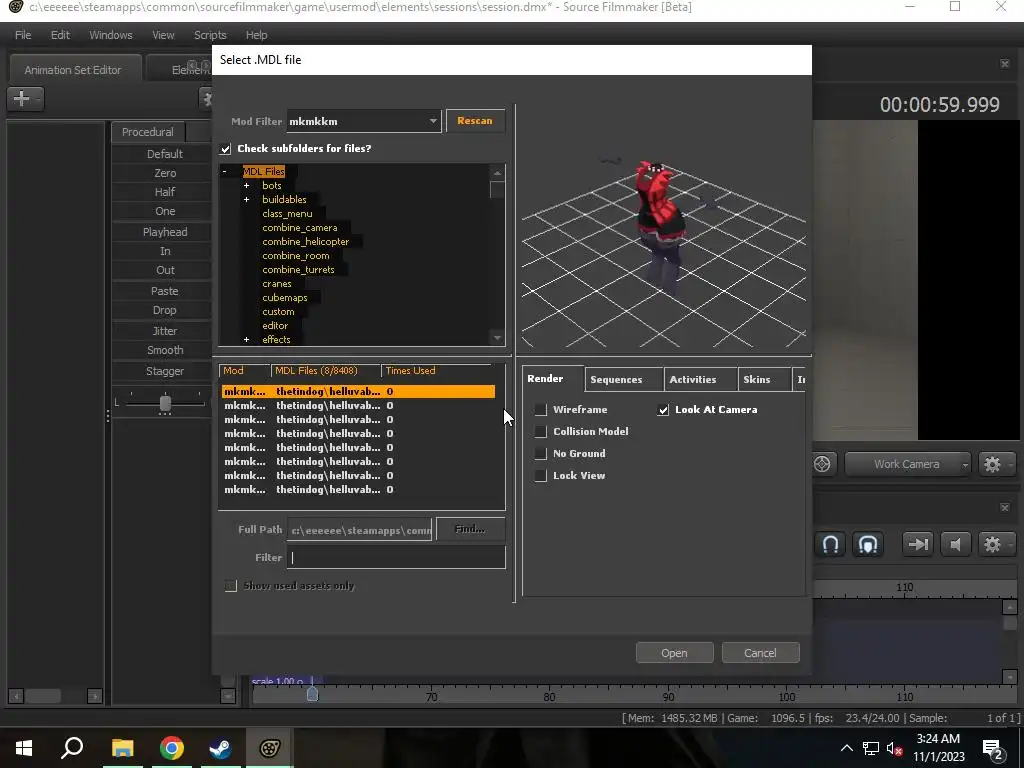Launch Google Chrome from the taskbar
The height and width of the screenshot is (768, 1024).
tap(172, 748)
